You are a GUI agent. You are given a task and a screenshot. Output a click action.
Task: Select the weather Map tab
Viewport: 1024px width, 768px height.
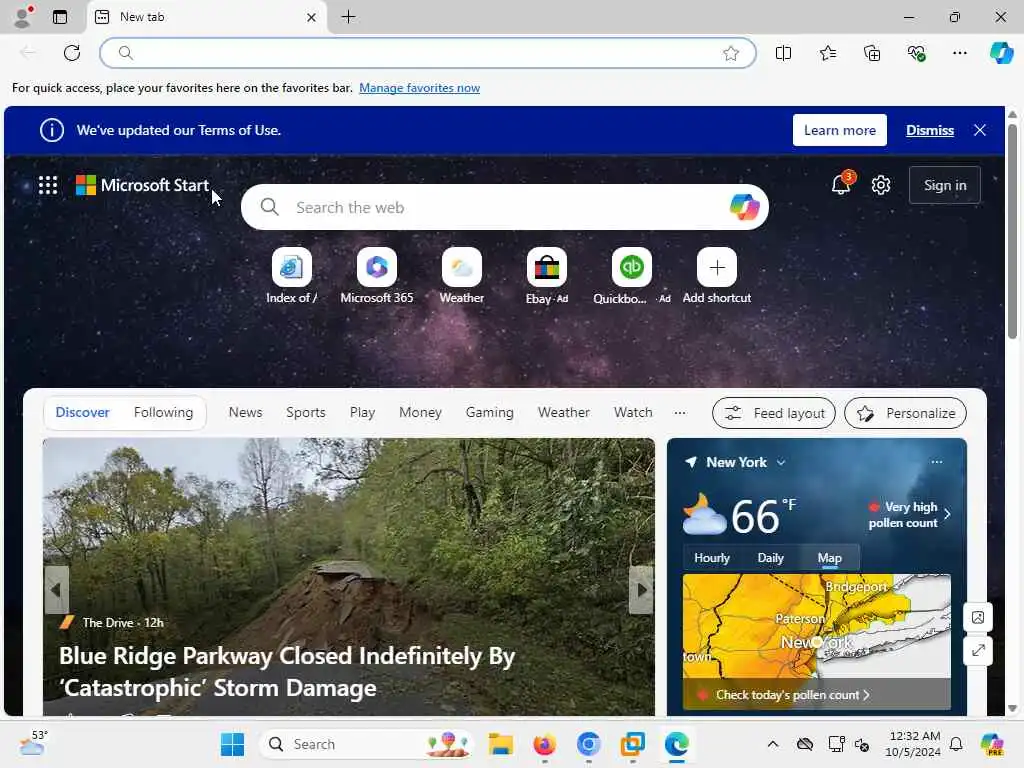coord(829,558)
